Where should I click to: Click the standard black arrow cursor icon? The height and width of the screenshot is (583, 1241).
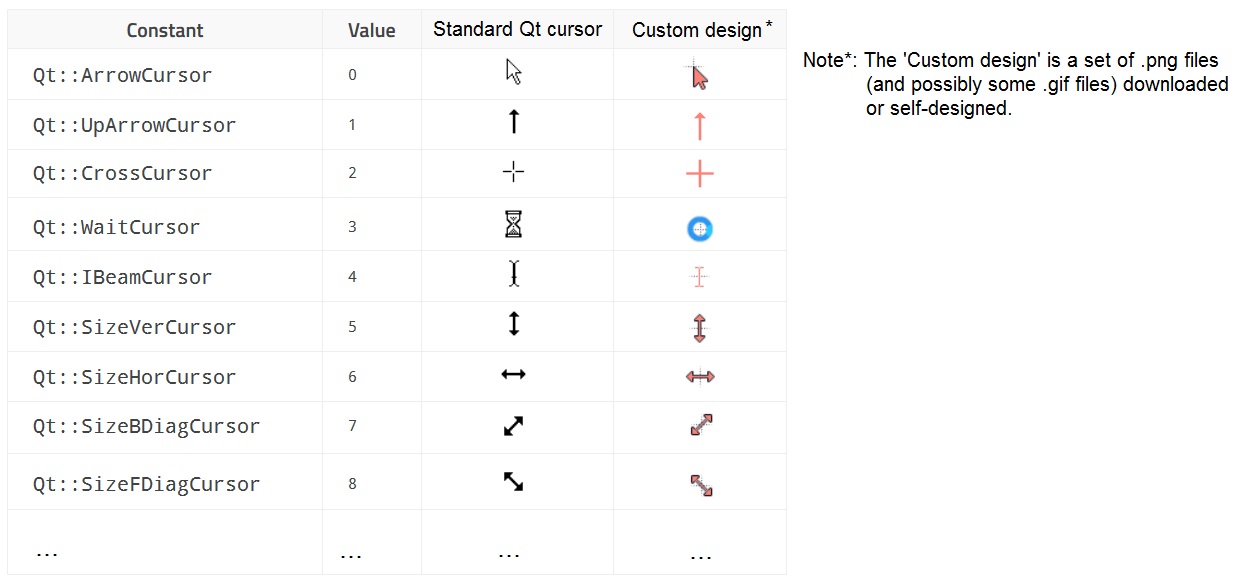point(514,72)
